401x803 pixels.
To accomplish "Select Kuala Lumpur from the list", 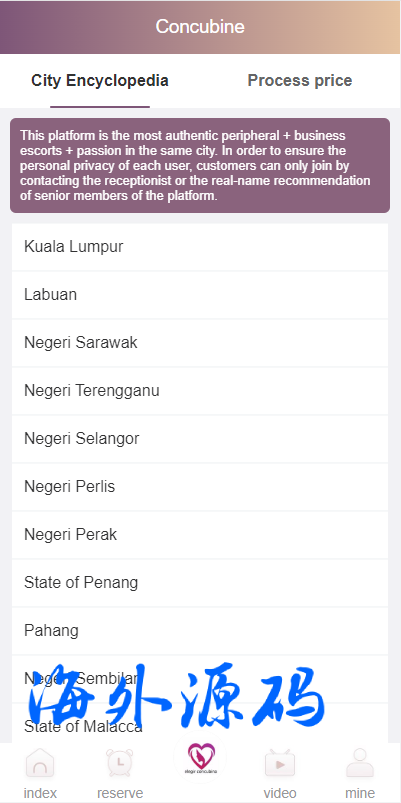I will (x=200, y=247).
